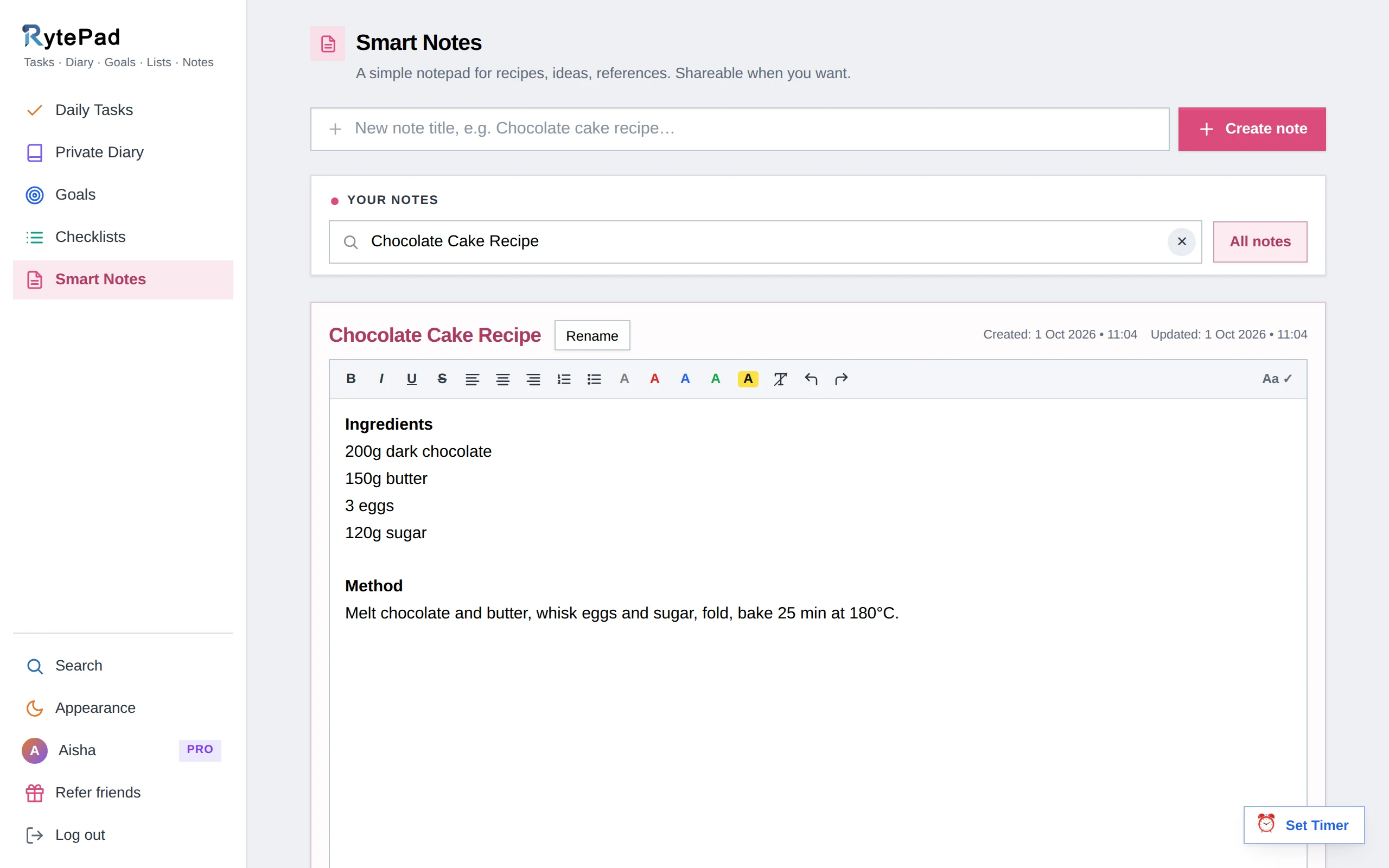This screenshot has height=868, width=1389.
Task: Set text color to green
Action: [x=716, y=379]
